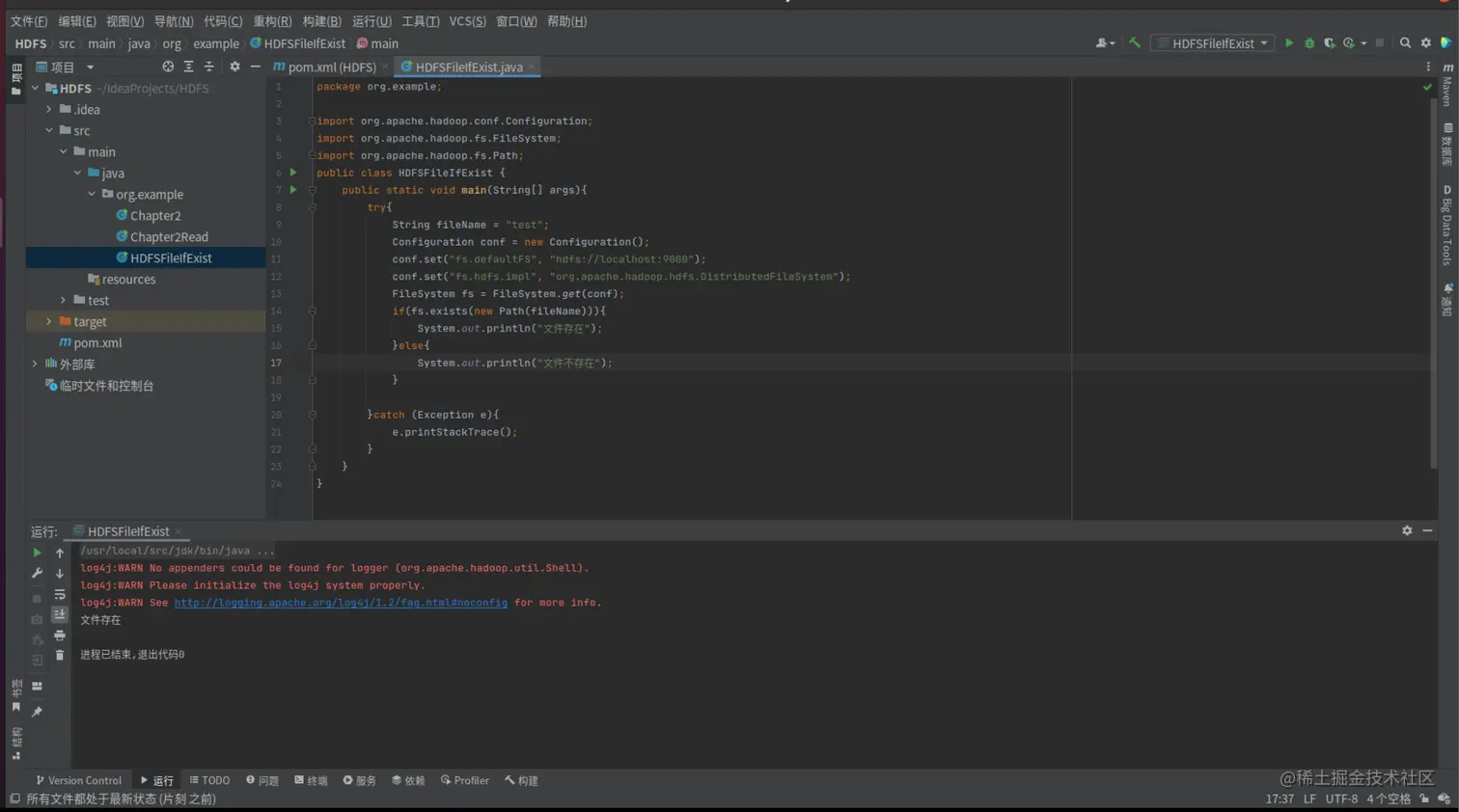Image resolution: width=1459 pixels, height=812 pixels.
Task: Collapse the org.example package
Action: click(93, 195)
